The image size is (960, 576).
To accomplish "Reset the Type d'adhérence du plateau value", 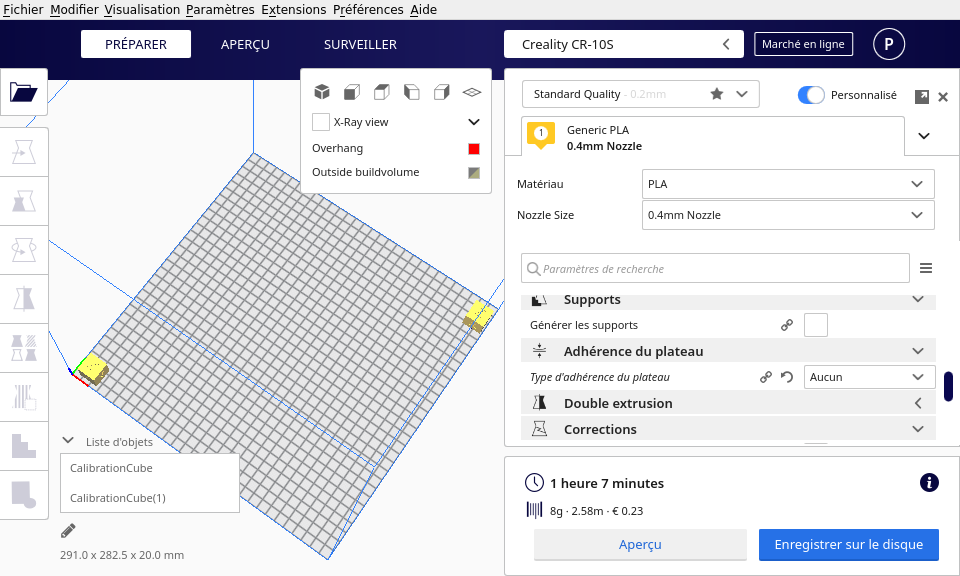I will click(787, 377).
